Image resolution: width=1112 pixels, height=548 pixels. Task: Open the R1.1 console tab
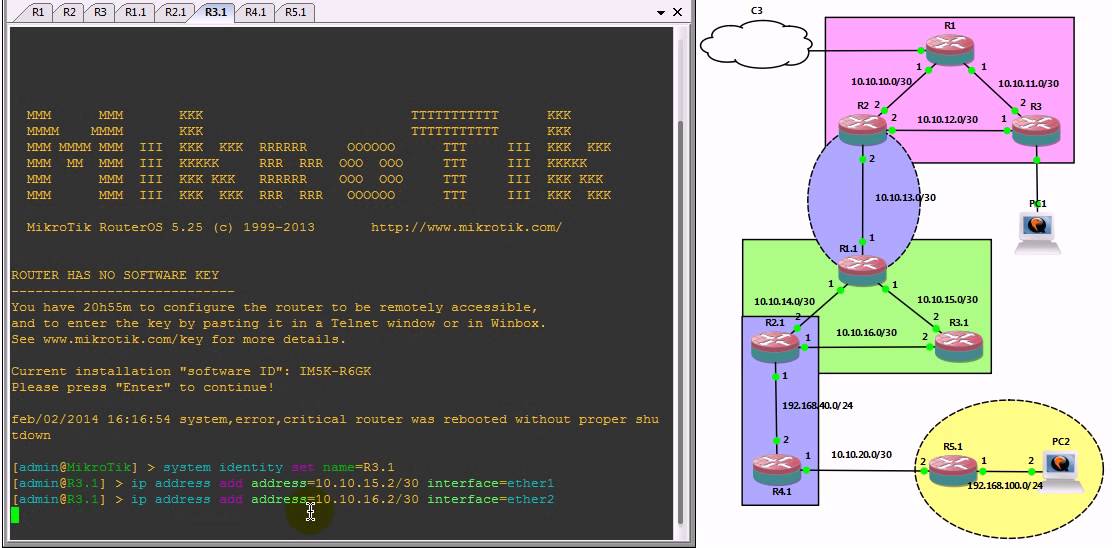click(x=135, y=12)
